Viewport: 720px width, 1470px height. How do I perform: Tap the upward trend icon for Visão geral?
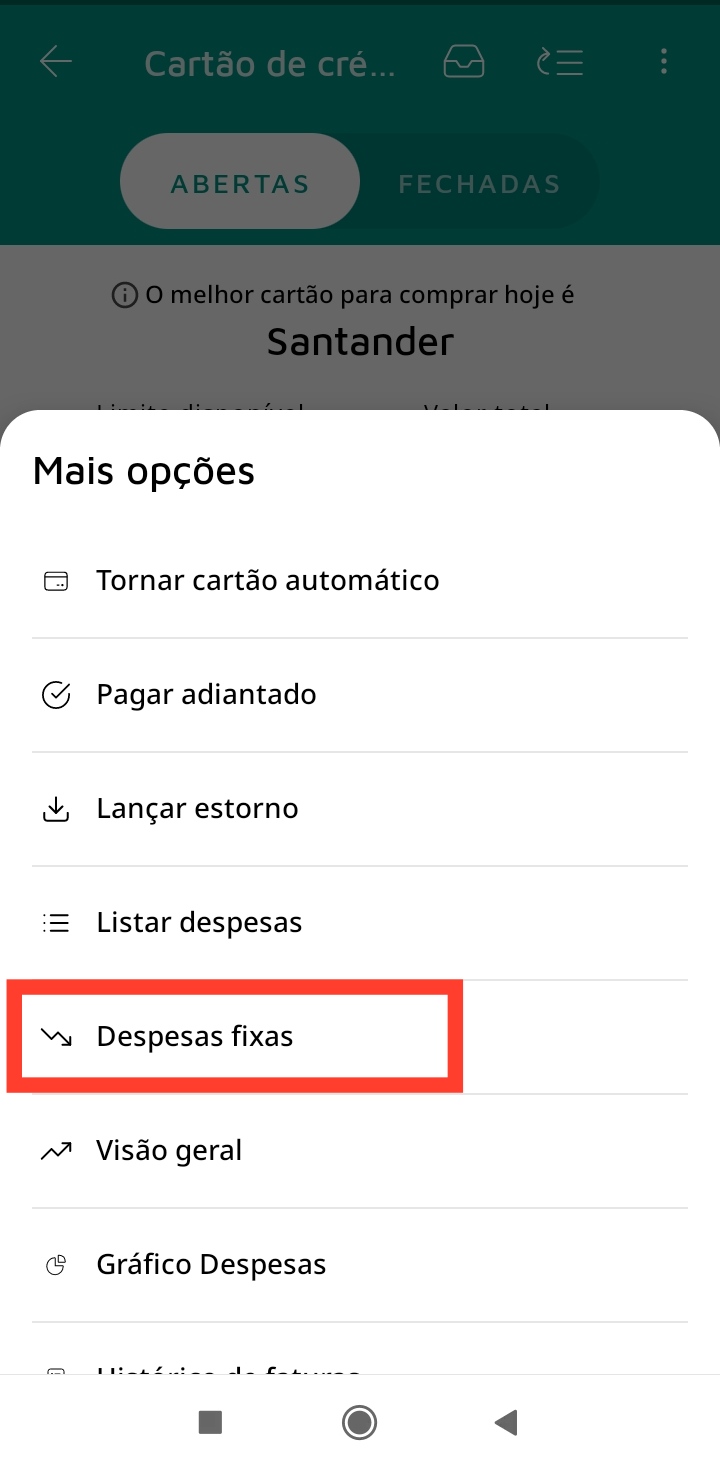click(x=56, y=1151)
